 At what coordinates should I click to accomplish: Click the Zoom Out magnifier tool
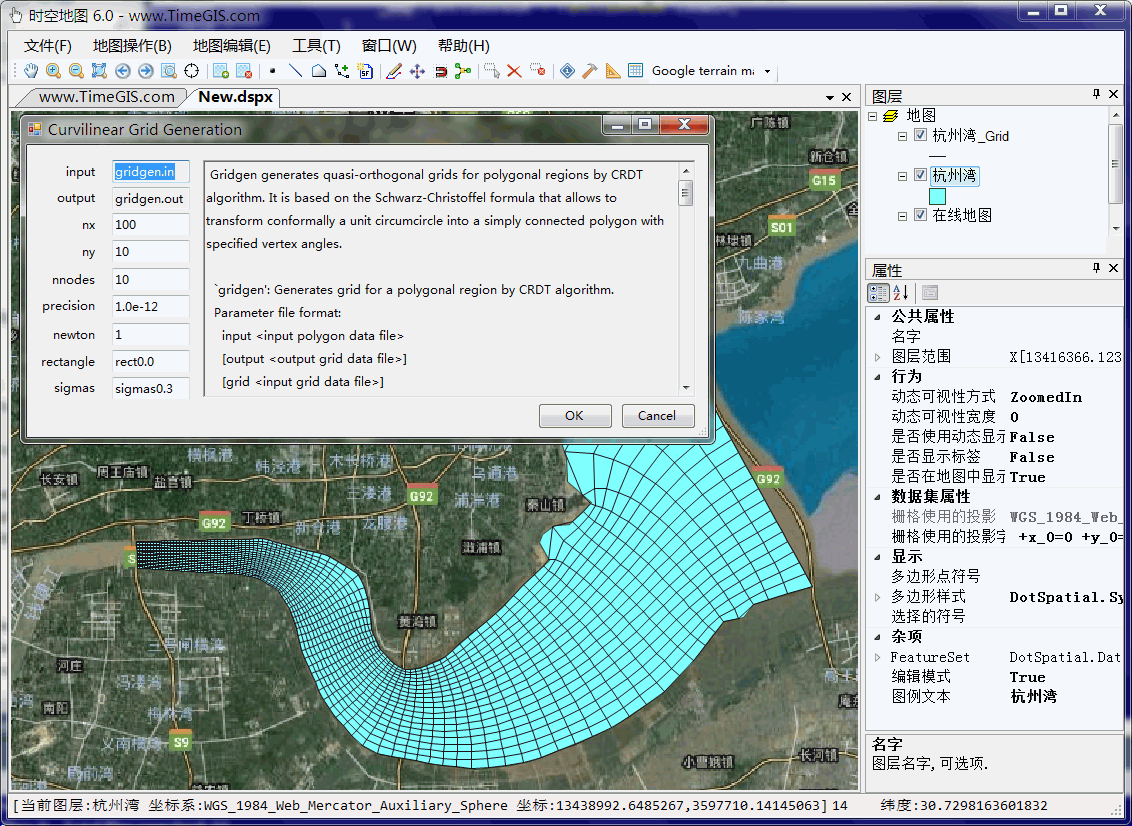click(76, 71)
